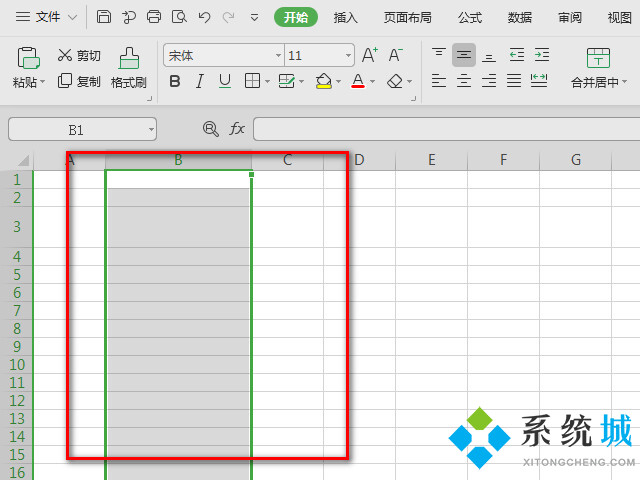The width and height of the screenshot is (640, 480).
Task: Apply the yellow fill color swatch
Action: click(323, 81)
